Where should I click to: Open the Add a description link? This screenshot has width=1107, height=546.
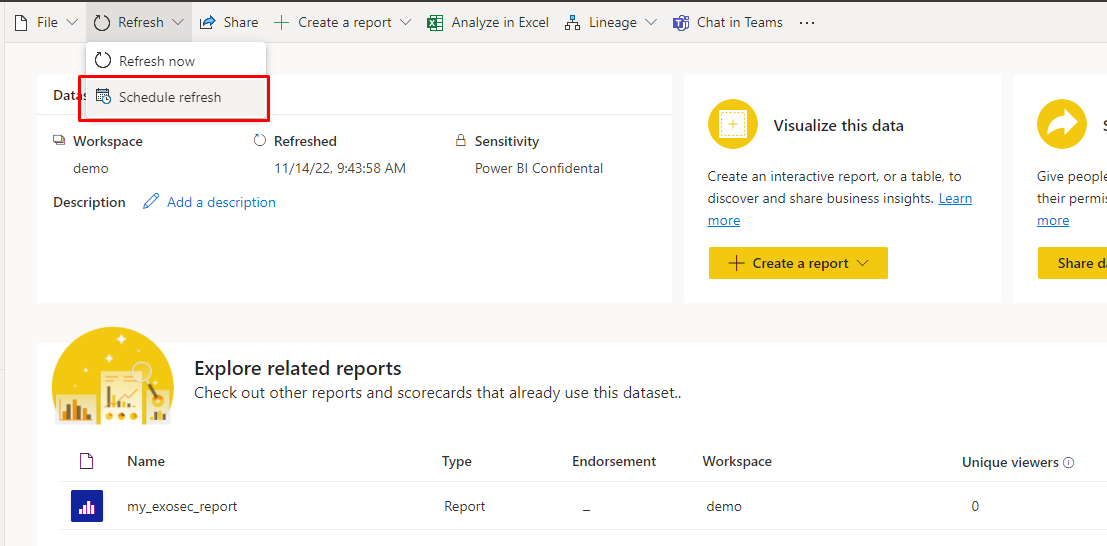pos(221,202)
